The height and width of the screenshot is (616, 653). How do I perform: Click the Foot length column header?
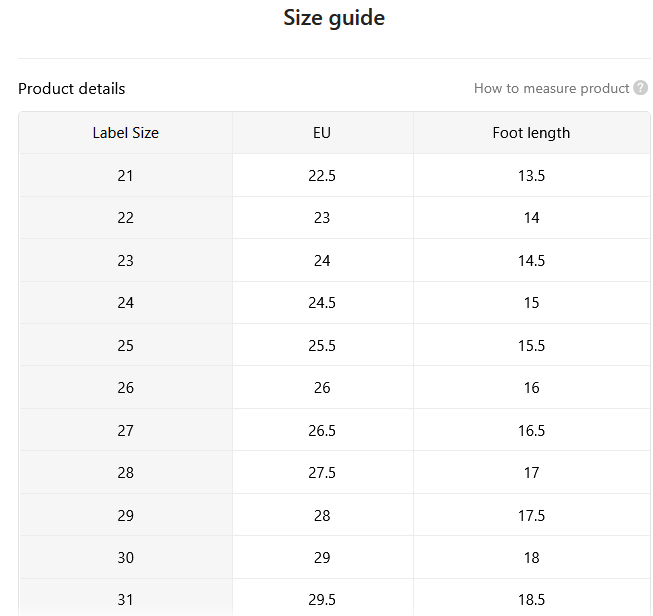tap(531, 133)
